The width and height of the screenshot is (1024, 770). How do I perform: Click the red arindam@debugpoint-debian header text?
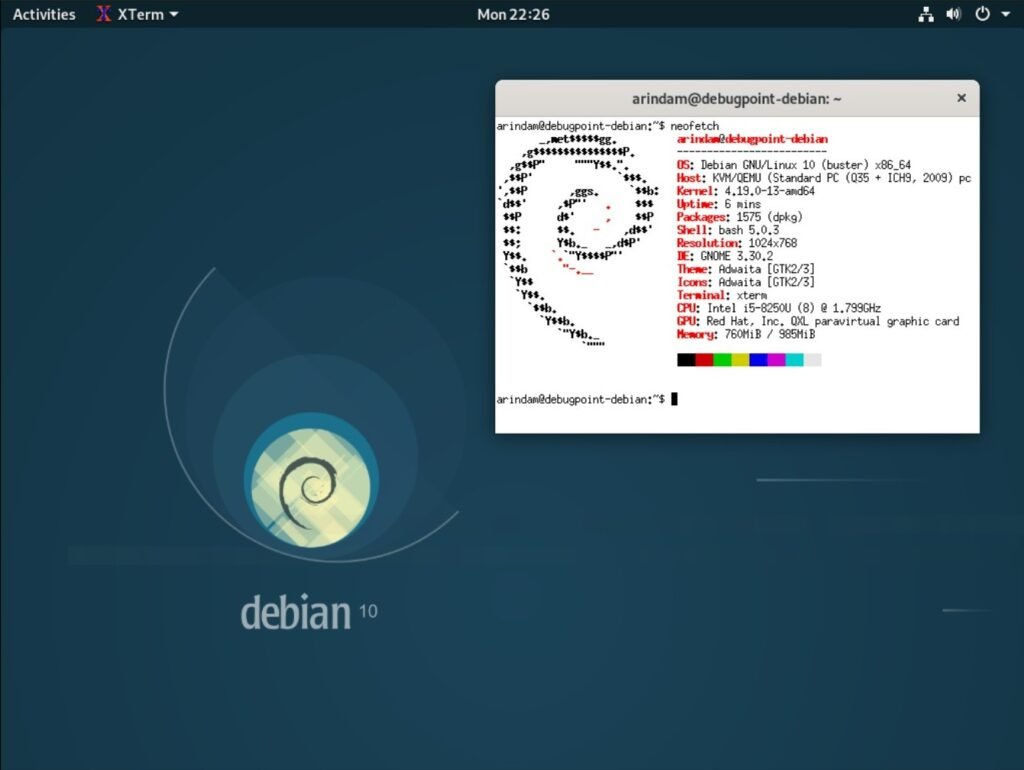pyautogui.click(x=752, y=139)
